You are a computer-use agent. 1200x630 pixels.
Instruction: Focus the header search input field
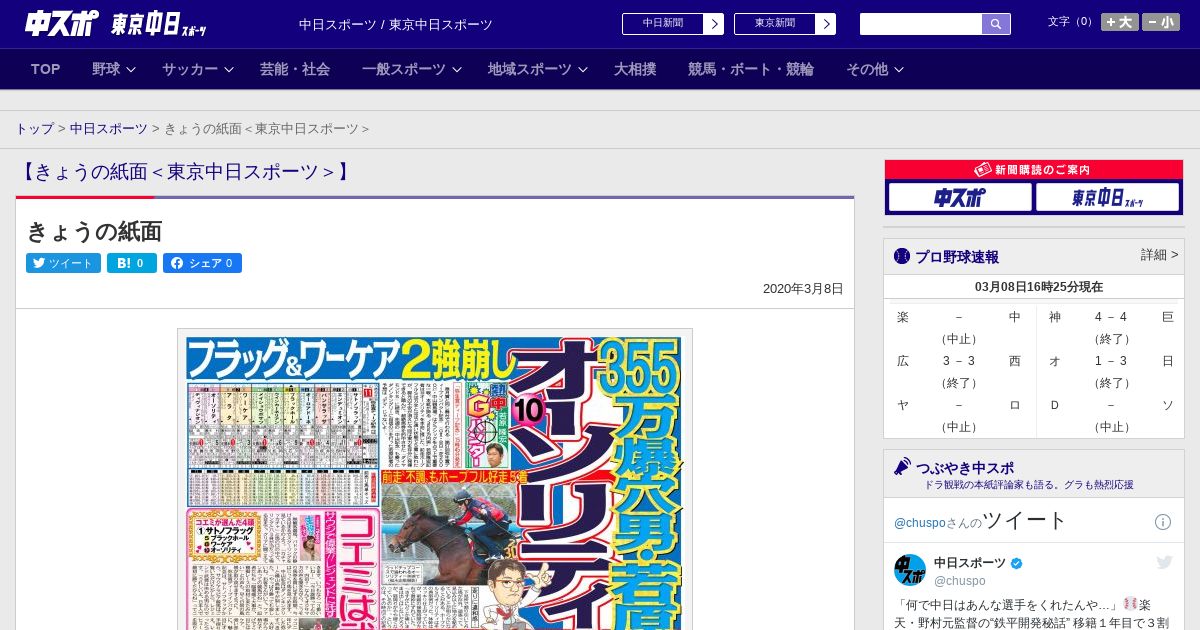(x=921, y=24)
